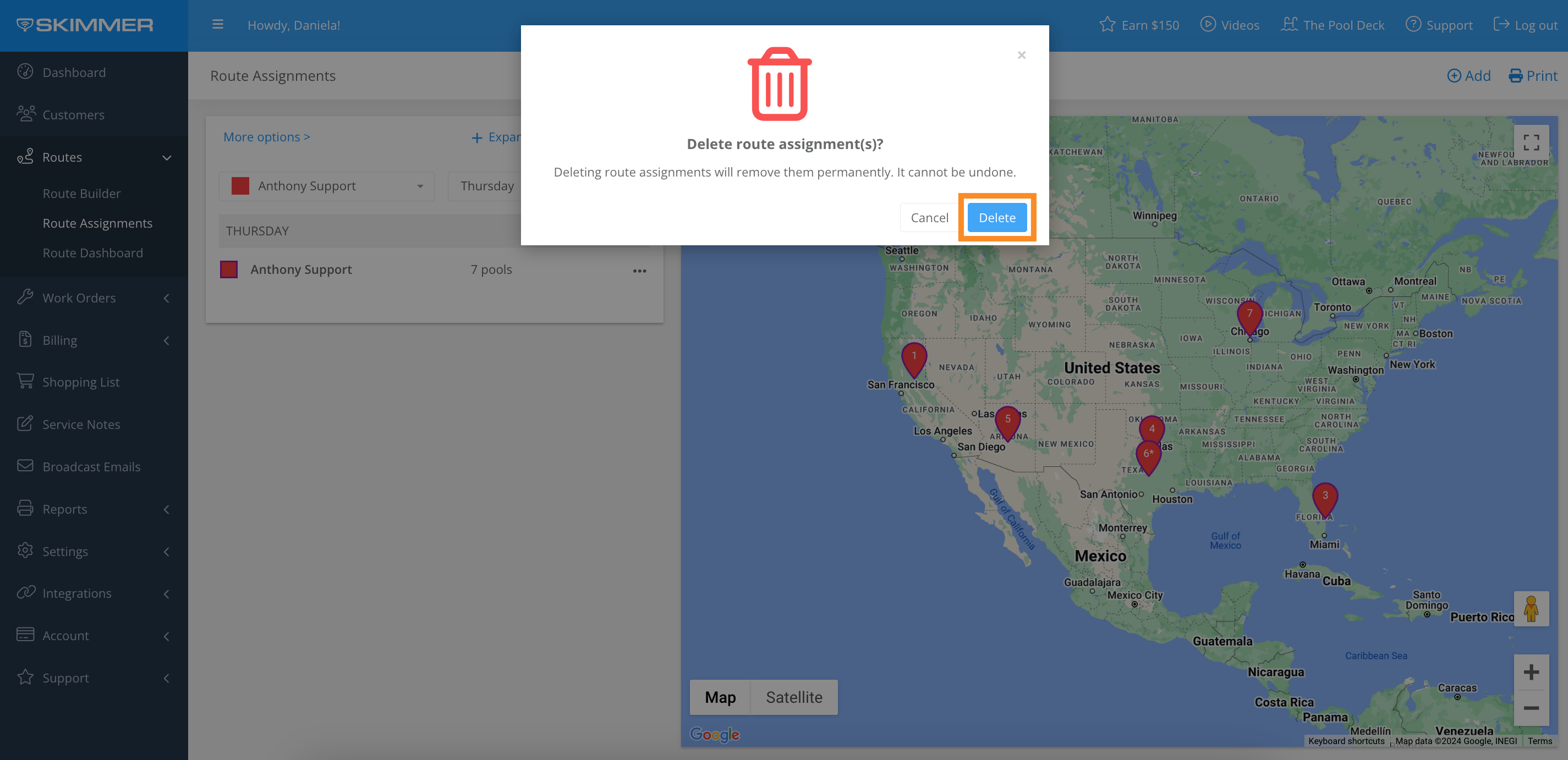Click the Integrations link icon
Viewport: 1568px width, 760px height.
point(25,592)
